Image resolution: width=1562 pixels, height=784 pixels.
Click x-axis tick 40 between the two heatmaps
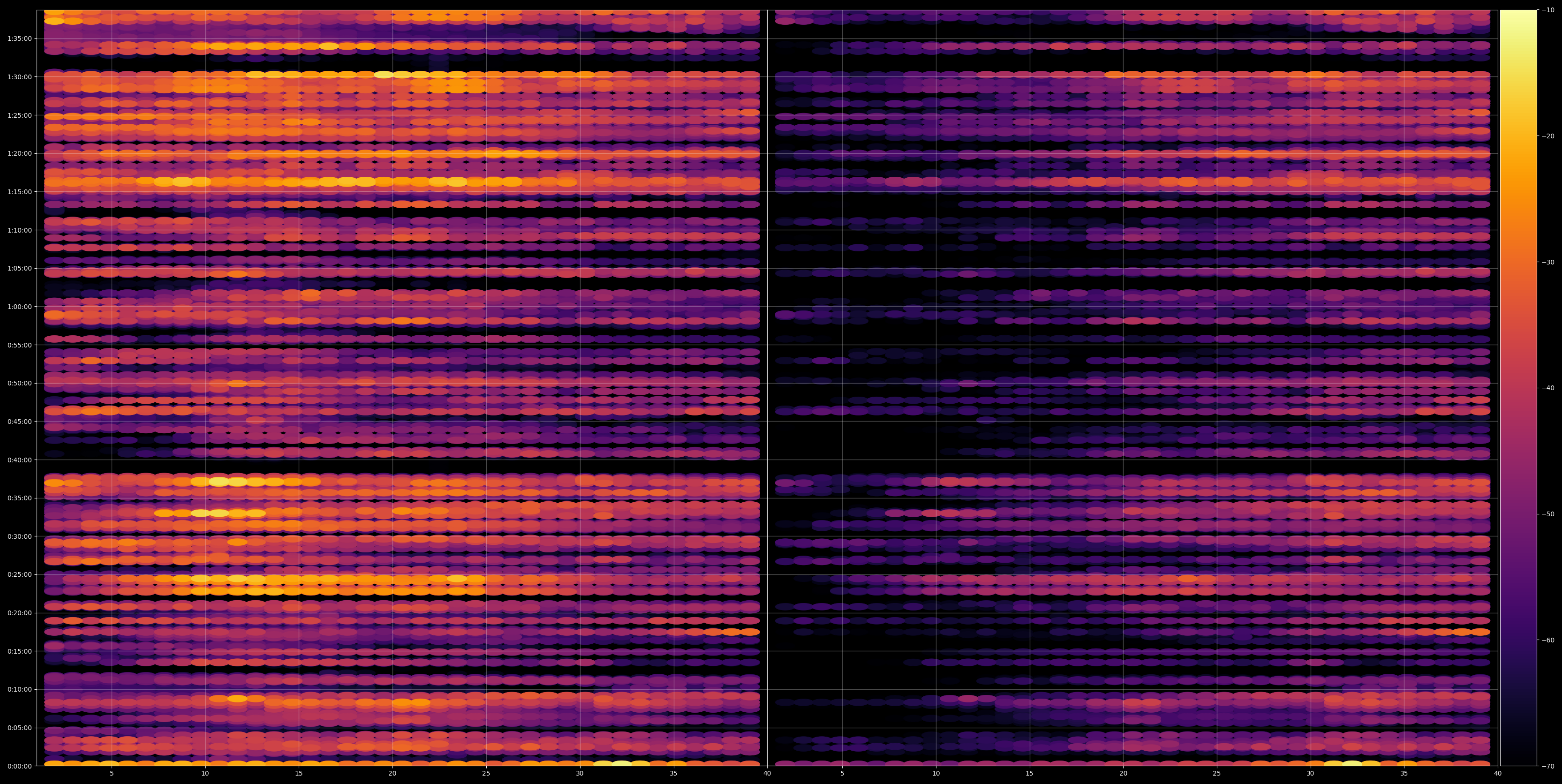pyautogui.click(x=767, y=774)
